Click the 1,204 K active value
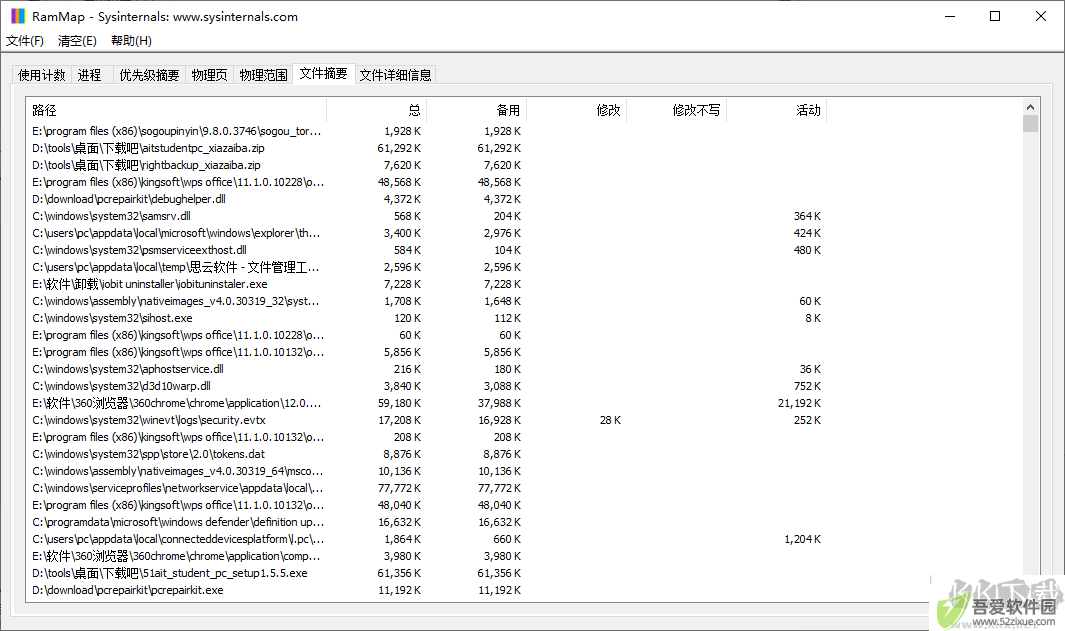This screenshot has width=1065, height=631. point(802,539)
